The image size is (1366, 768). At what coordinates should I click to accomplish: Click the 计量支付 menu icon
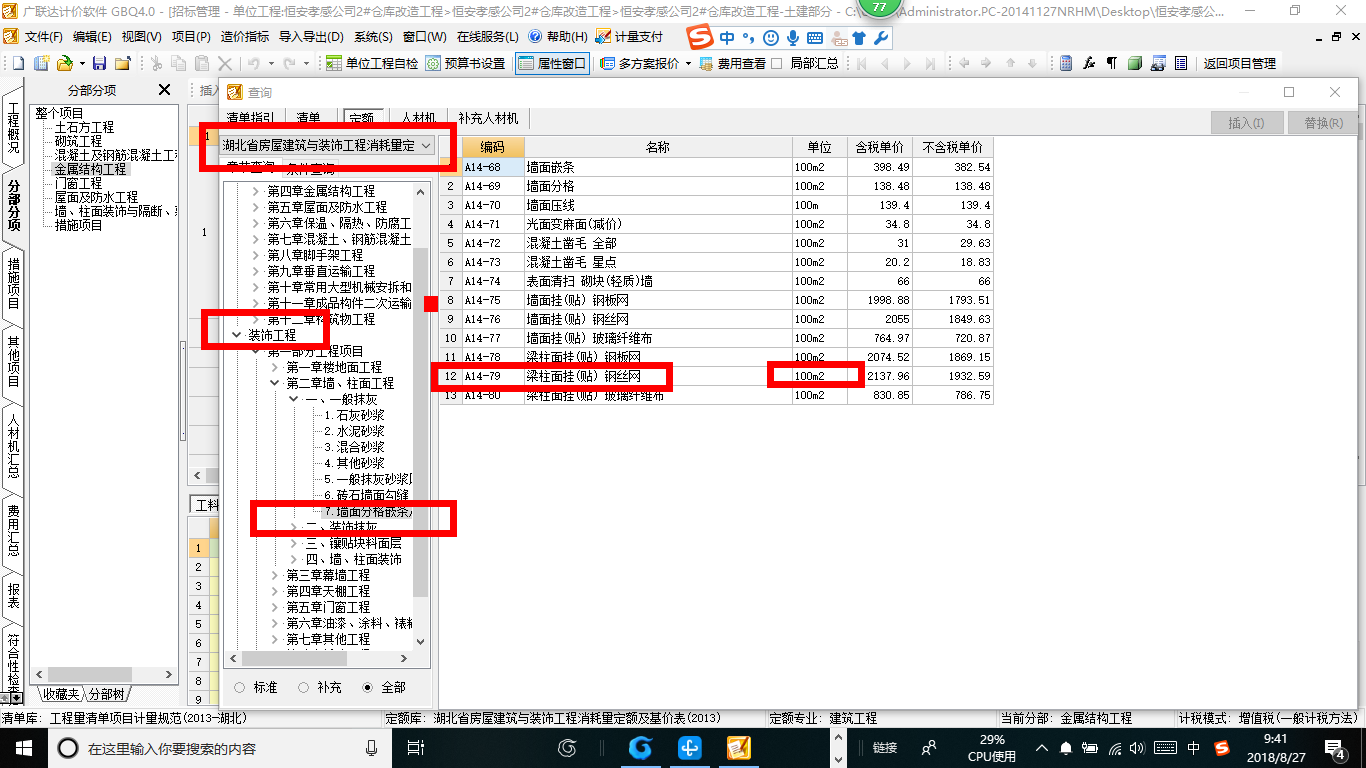(603, 37)
